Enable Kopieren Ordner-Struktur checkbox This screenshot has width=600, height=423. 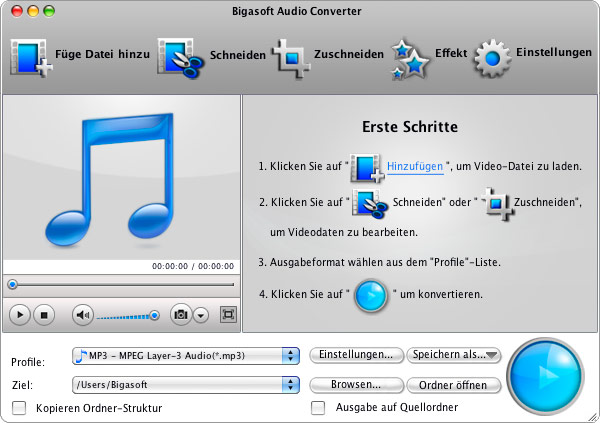[x=19, y=408]
